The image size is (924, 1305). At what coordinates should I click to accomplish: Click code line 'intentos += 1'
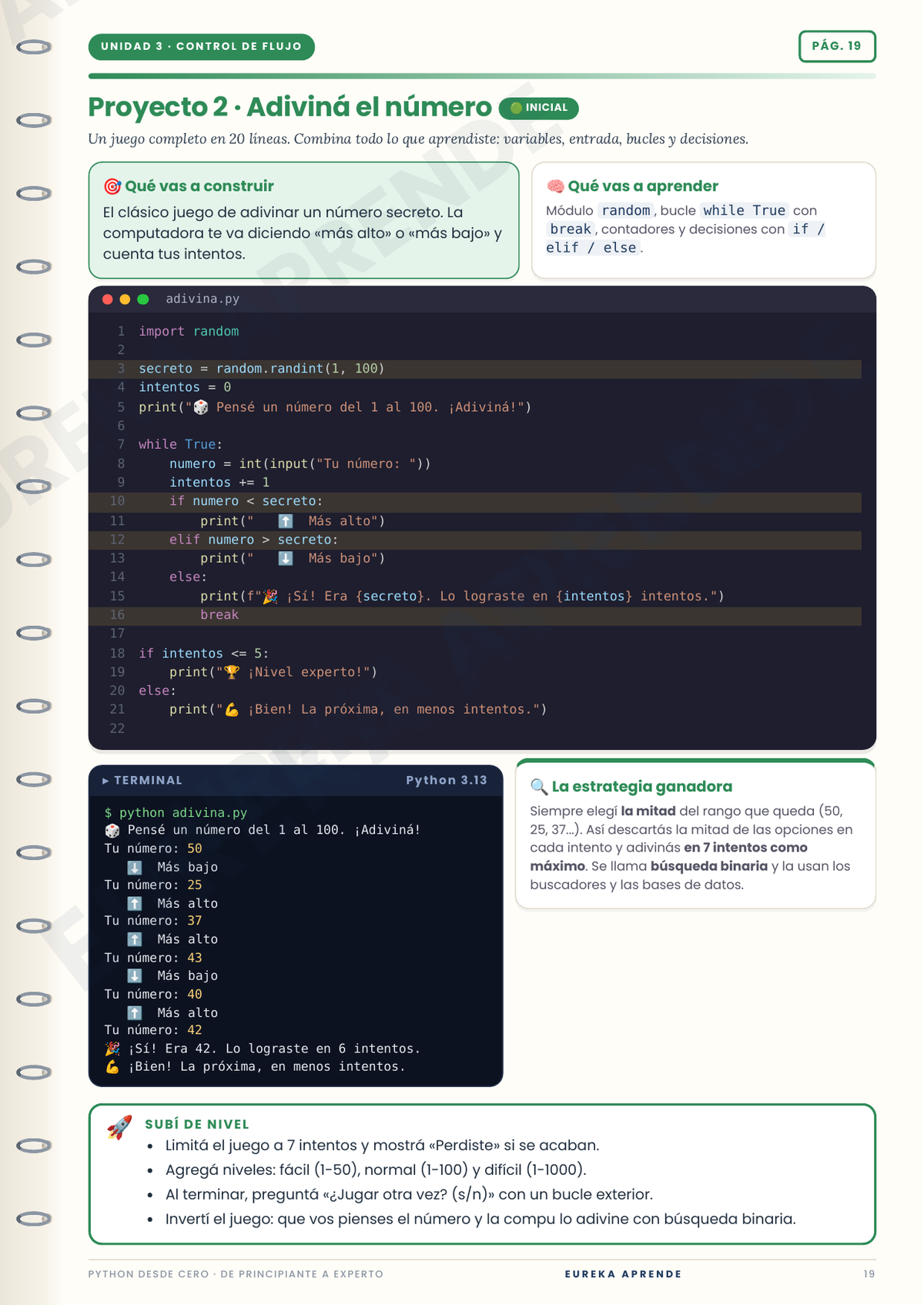(x=219, y=483)
